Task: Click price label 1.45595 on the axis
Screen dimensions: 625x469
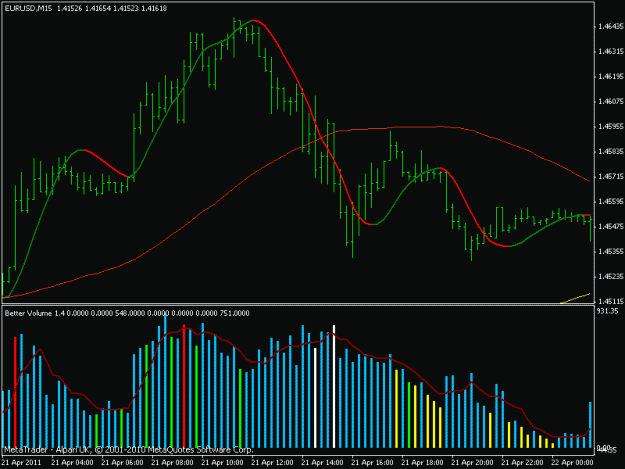Action: (611, 202)
